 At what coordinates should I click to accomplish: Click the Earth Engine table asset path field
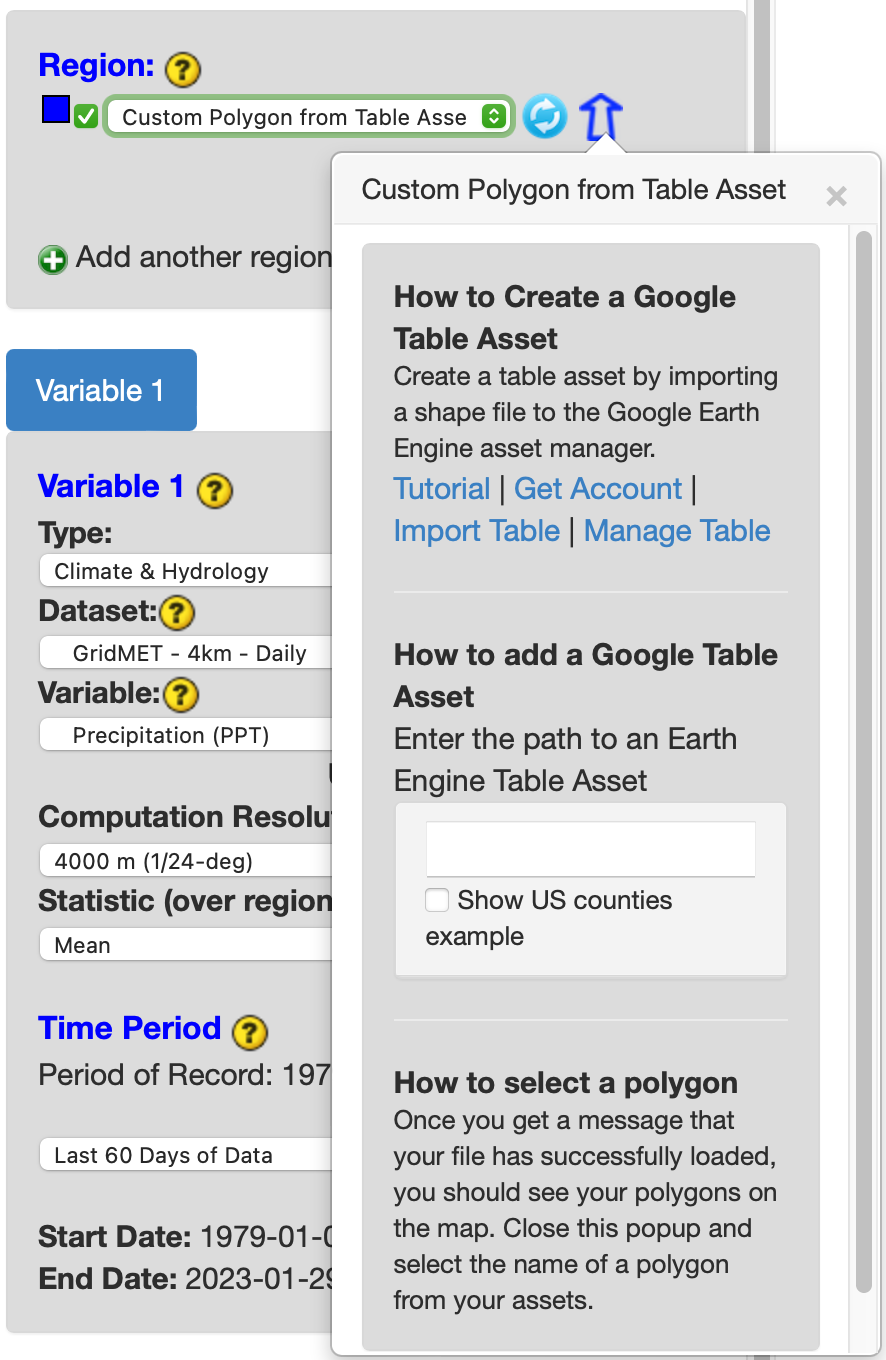(x=590, y=849)
